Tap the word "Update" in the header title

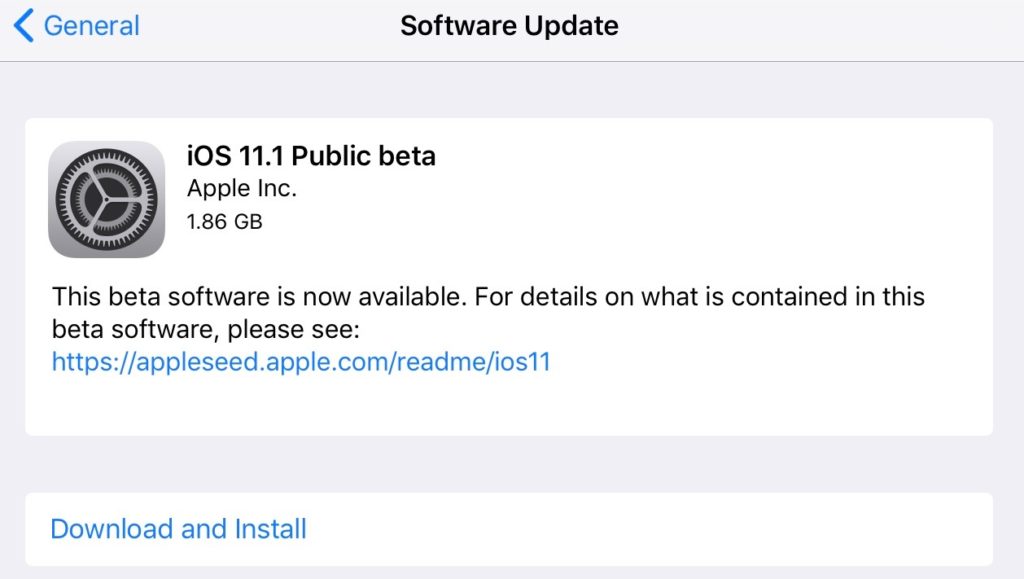[574, 26]
